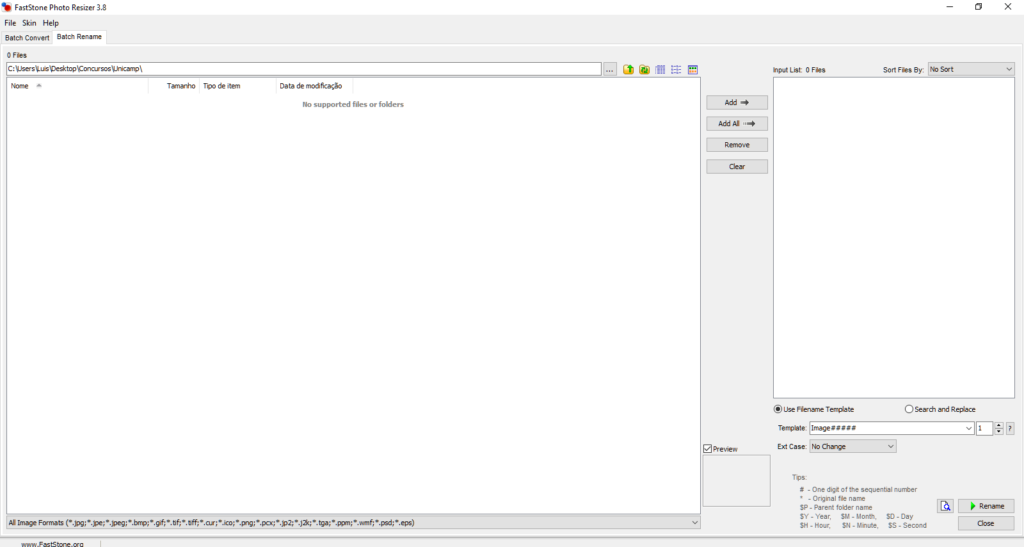Click the Clear button

pos(737,166)
